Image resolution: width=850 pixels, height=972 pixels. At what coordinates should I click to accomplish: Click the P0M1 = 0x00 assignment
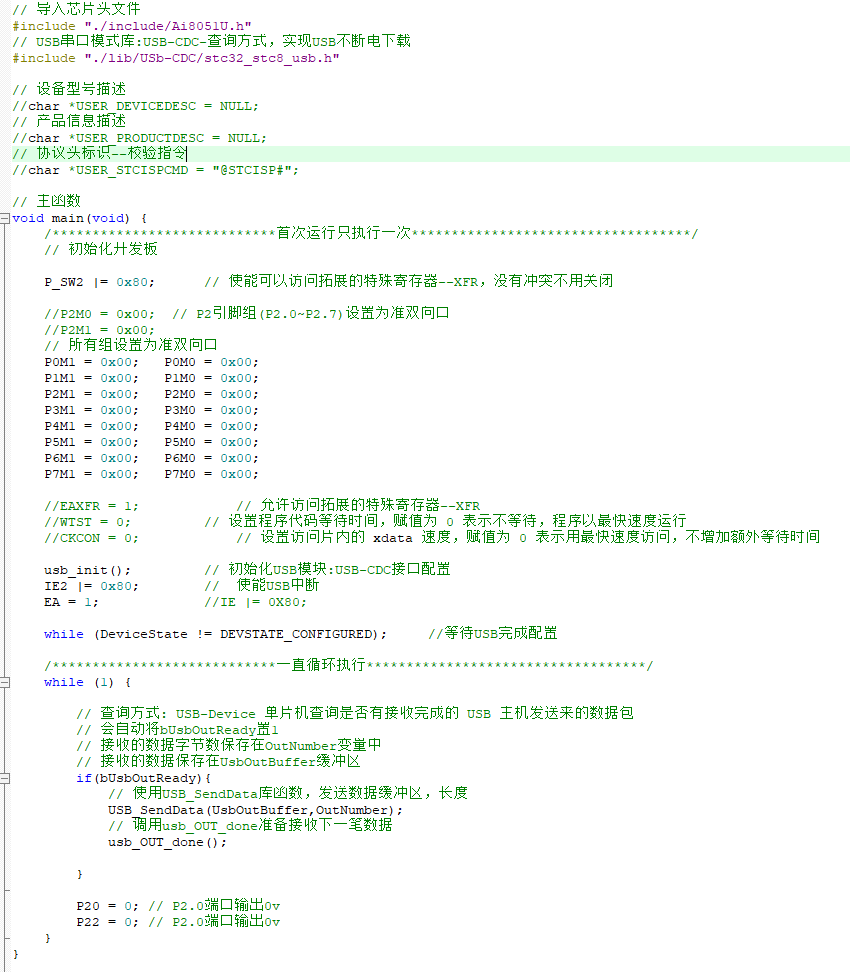(91, 362)
